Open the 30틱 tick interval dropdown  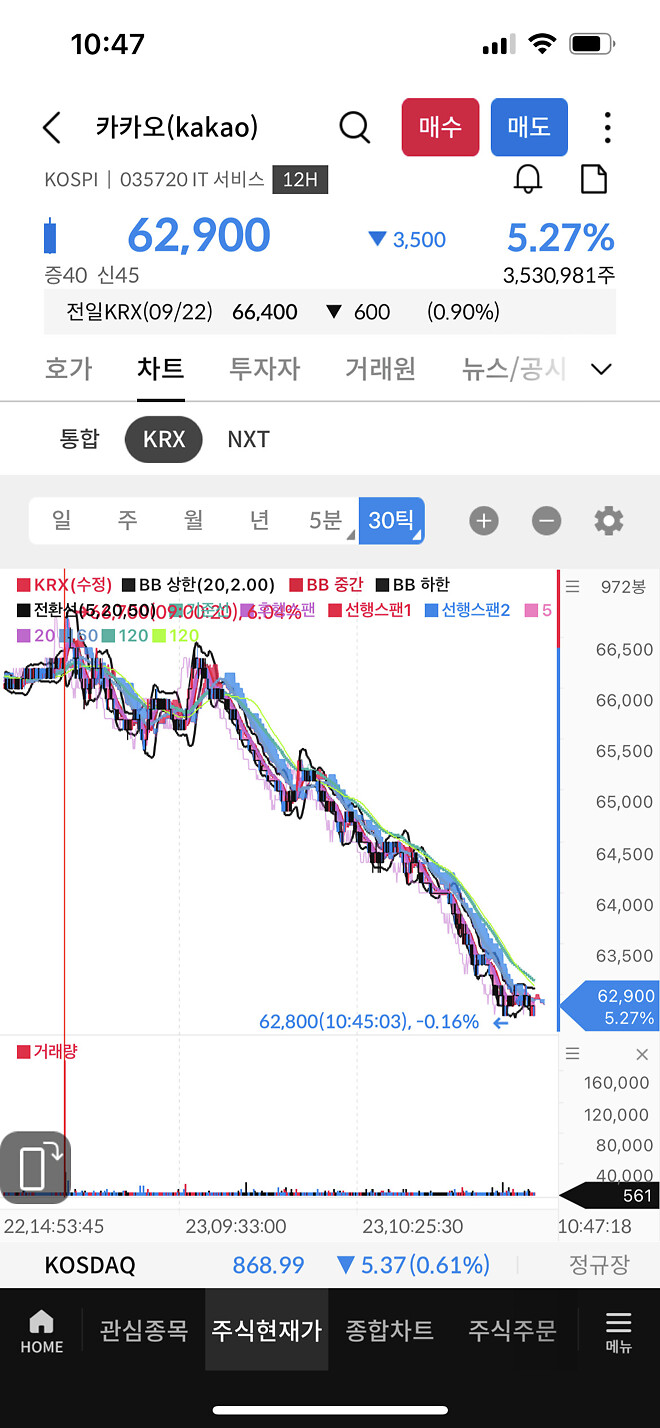[x=391, y=520]
